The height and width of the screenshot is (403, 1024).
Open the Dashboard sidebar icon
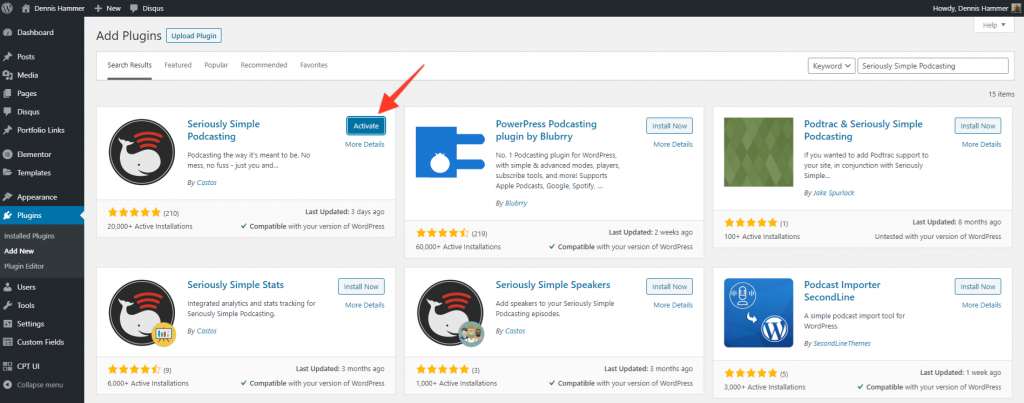pyautogui.click(x=8, y=33)
